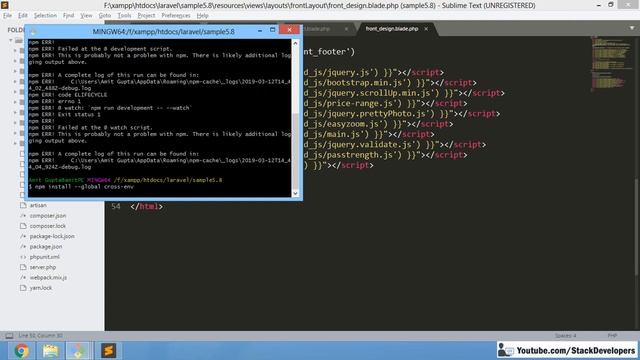Maximize the MINGW64 terminal window
Viewport: 640px width, 360px height.
tap(273, 30)
